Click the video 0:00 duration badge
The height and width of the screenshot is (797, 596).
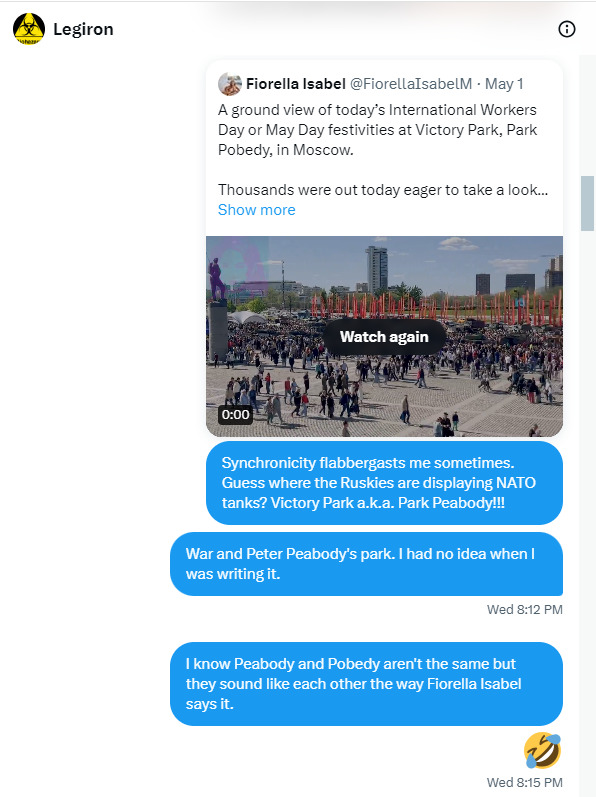(235, 415)
